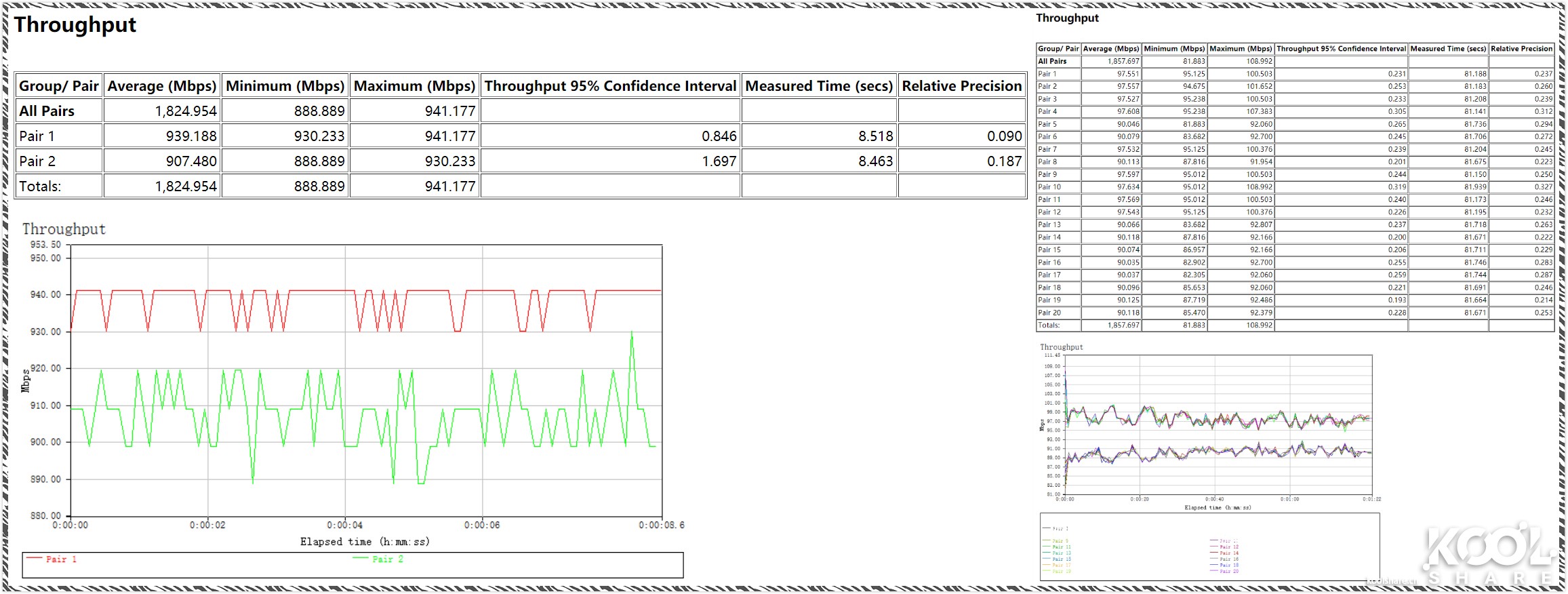Select the 1,857.697 average in the Totals: row
The height and width of the screenshot is (594, 1568).
[x=1123, y=325]
